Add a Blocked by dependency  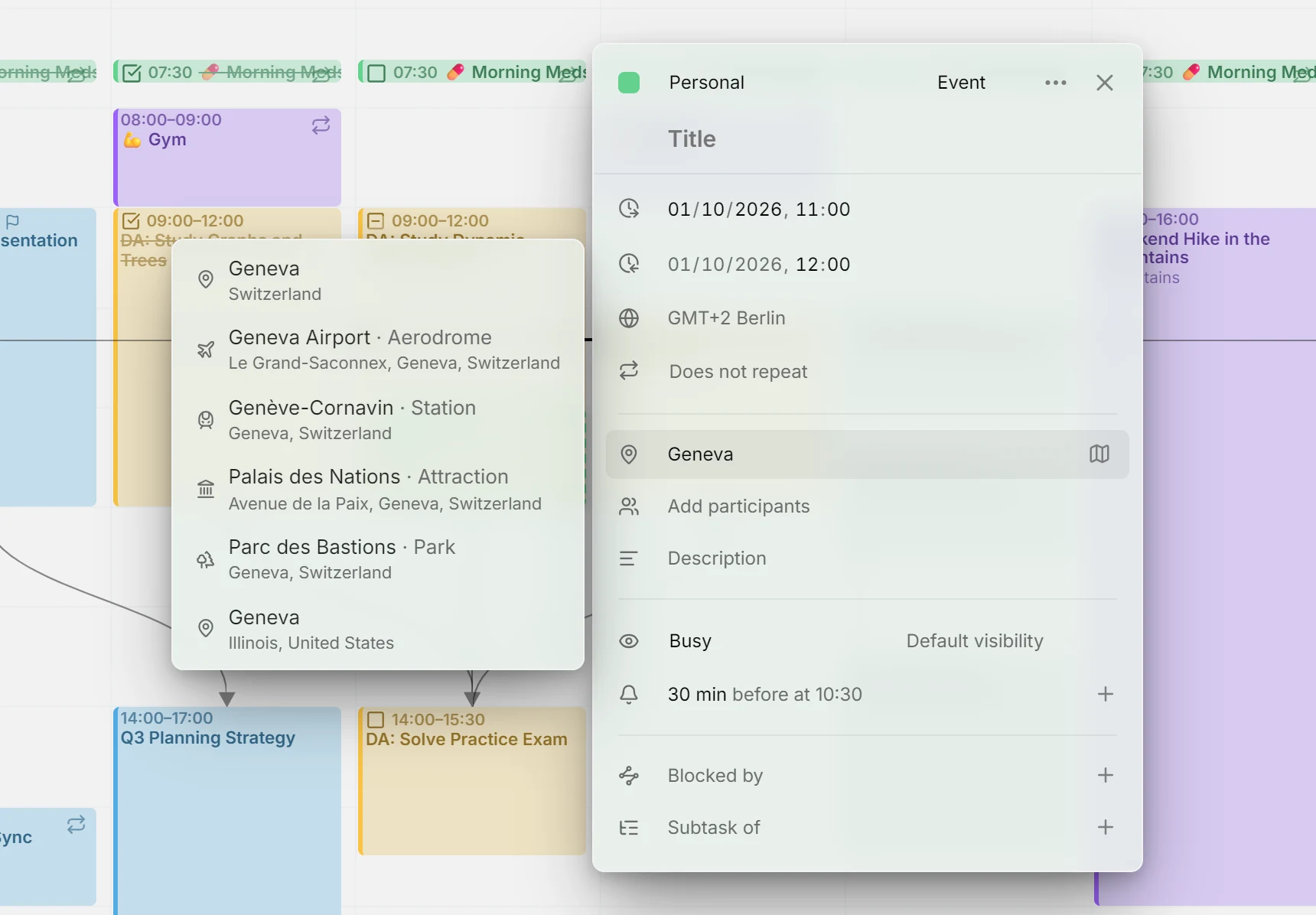click(1106, 775)
